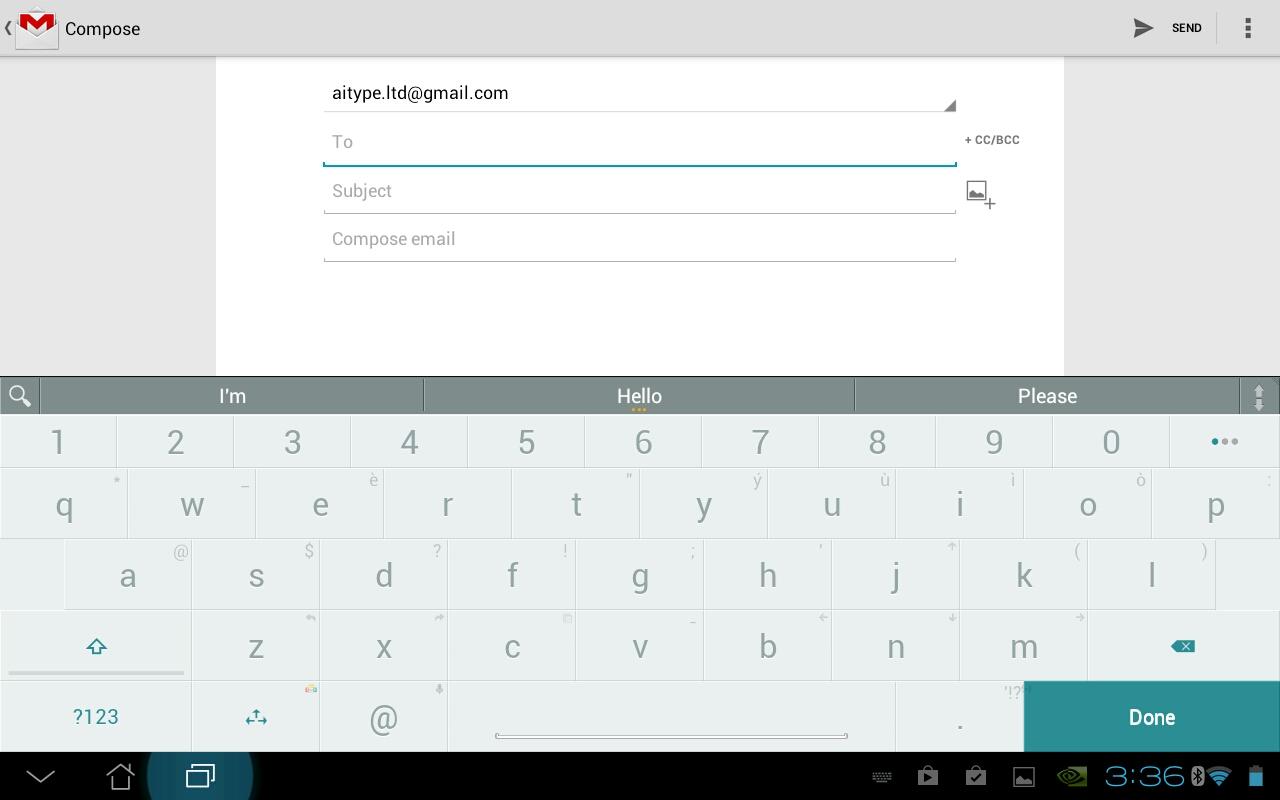
Task: Toggle the shift key on
Action: [96, 646]
